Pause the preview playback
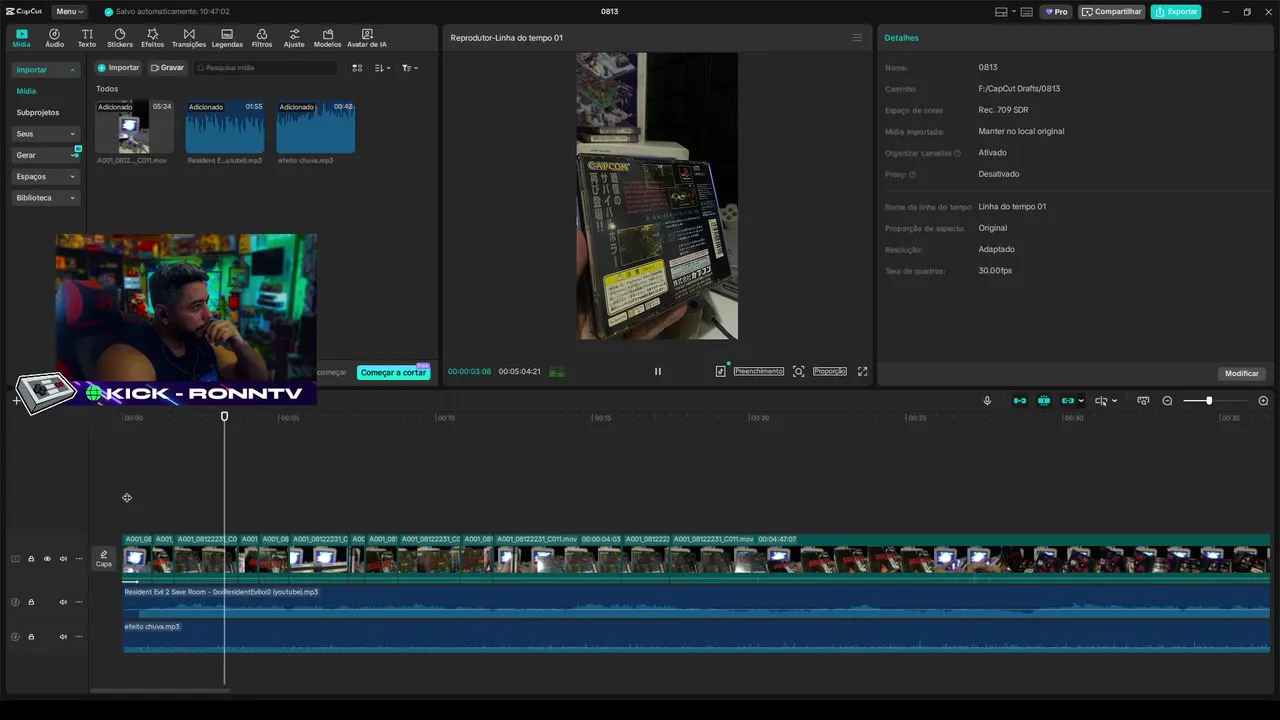Viewport: 1280px width, 720px height. tap(658, 371)
